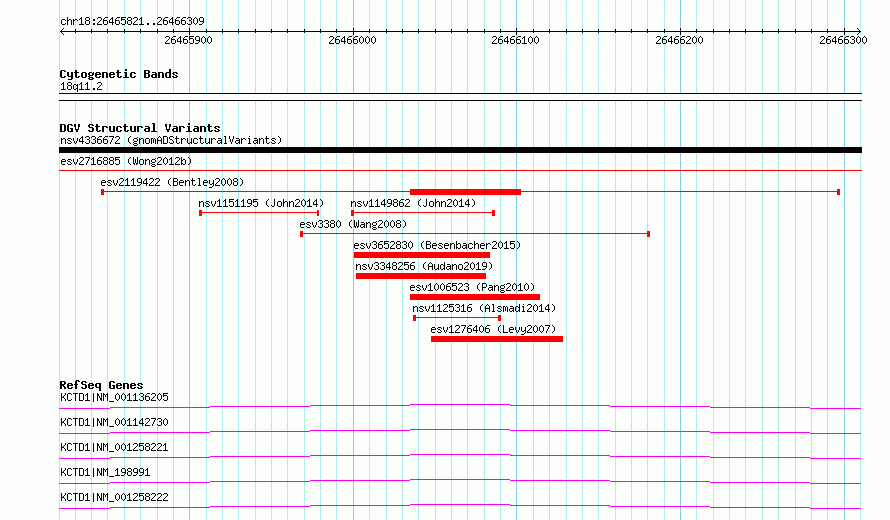The height and width of the screenshot is (520, 890).
Task: Open esv3652830 (Besenbacher2015) variant label
Action: pyautogui.click(x=437, y=245)
